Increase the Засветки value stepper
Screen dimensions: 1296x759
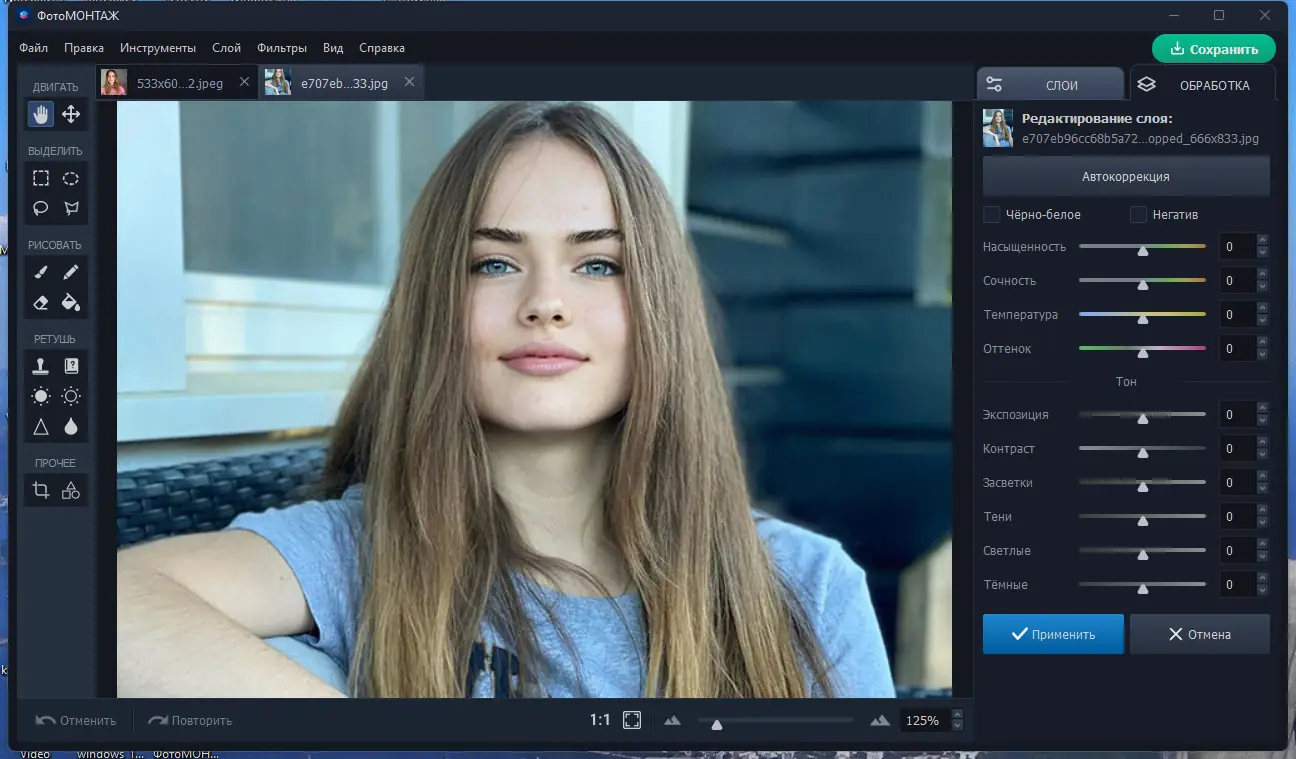pyautogui.click(x=1262, y=476)
